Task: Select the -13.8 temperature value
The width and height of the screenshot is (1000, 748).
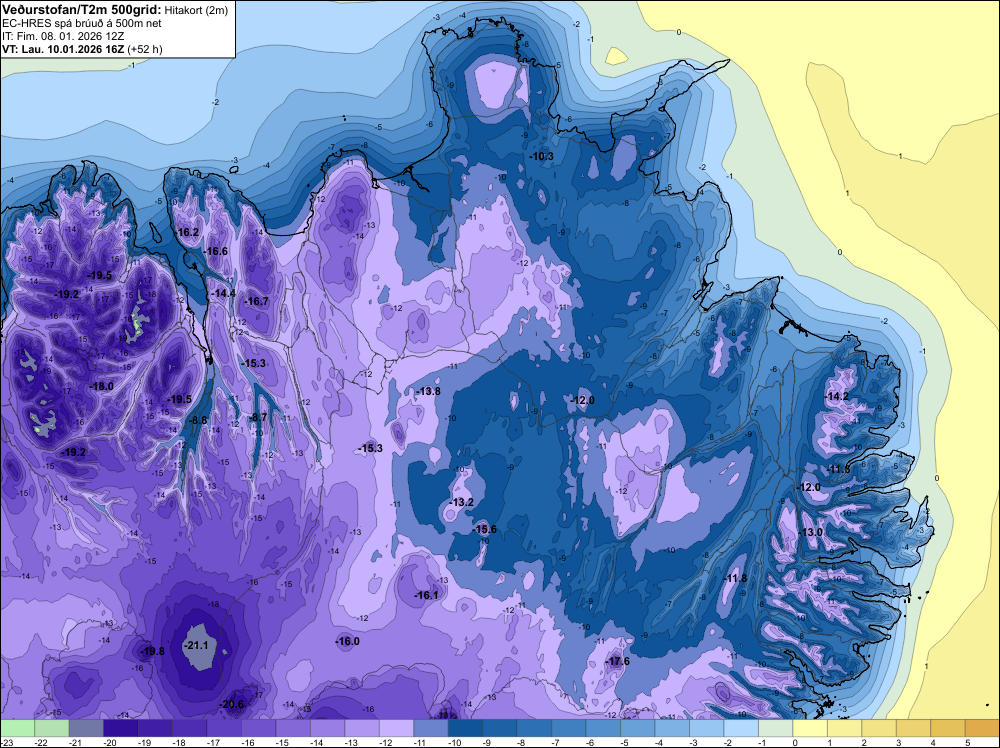Action: pos(429,391)
